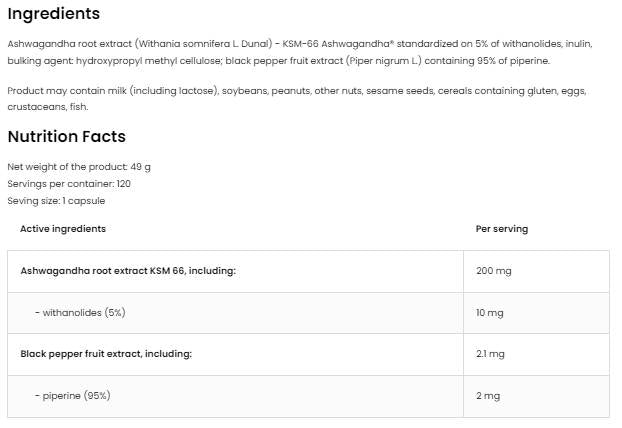
Task: Click the 'Seving size: 1 capsule' line
Action: (x=56, y=201)
